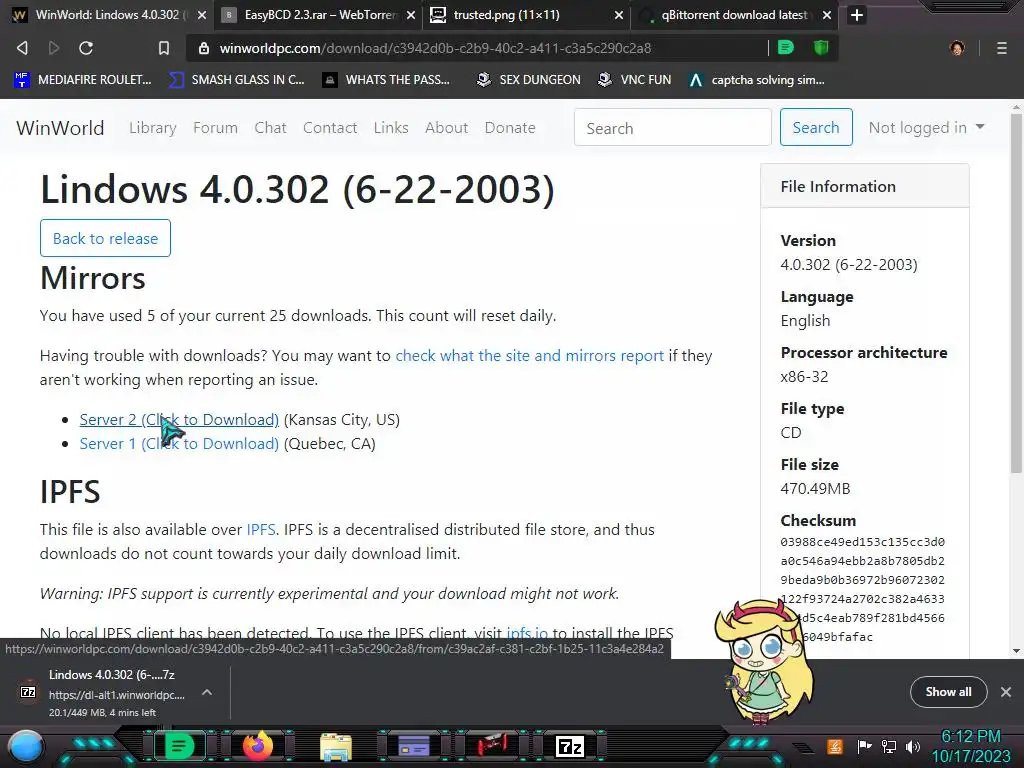Open the browser hamburger menu
Image resolution: width=1024 pixels, height=768 pixels.
pyautogui.click(x=1001, y=48)
